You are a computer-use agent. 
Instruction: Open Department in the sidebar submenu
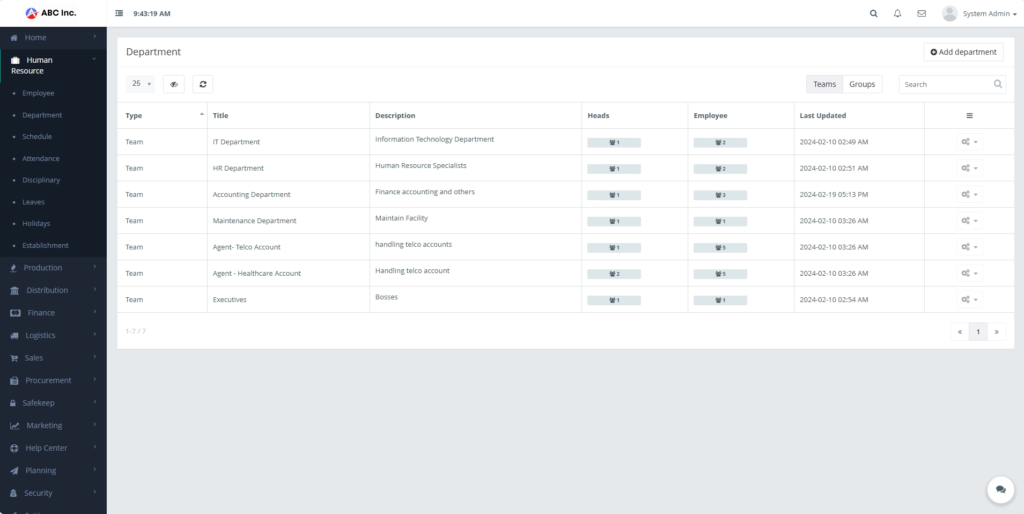point(42,115)
